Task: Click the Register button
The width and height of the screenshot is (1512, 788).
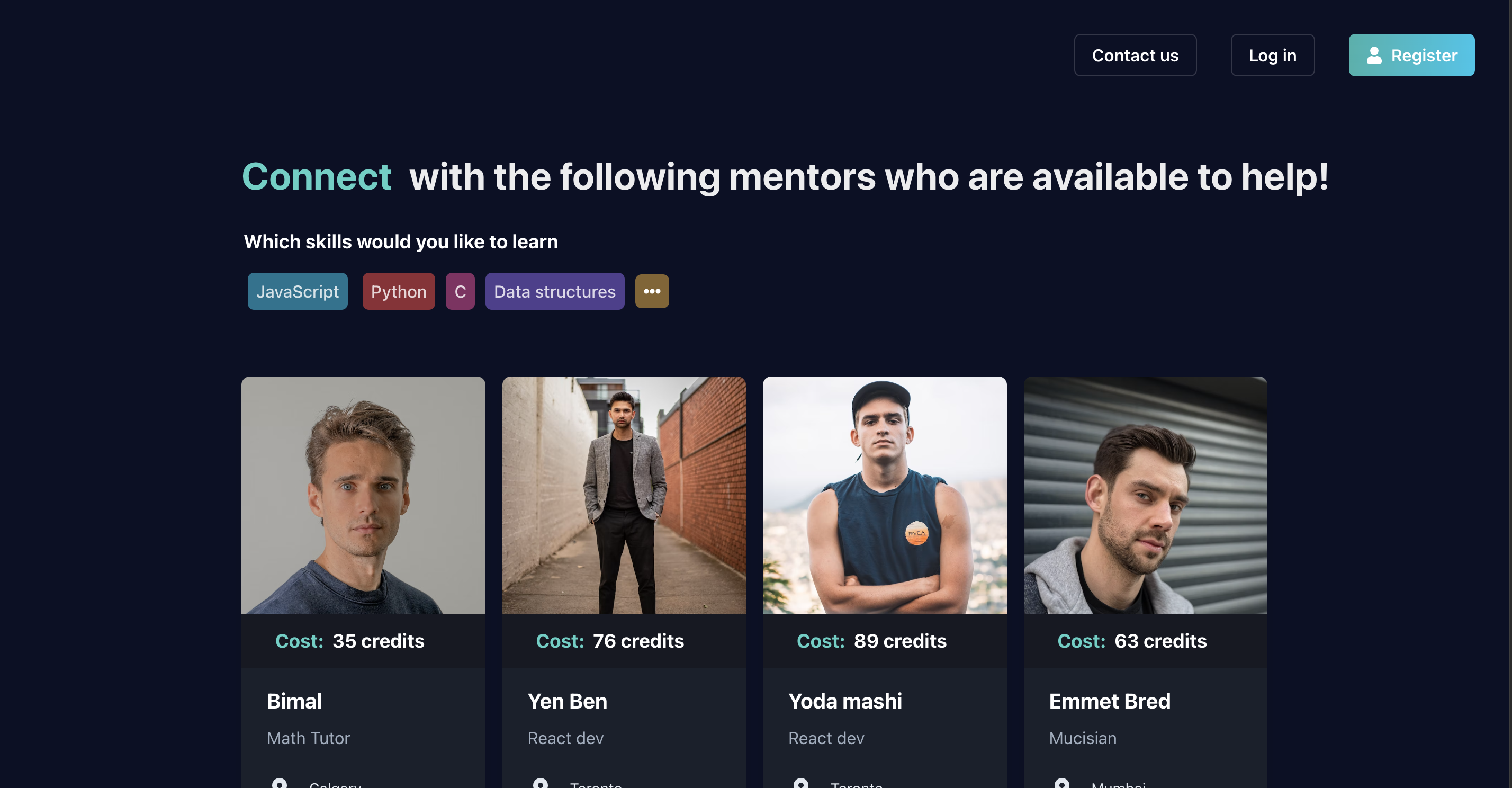Action: pyautogui.click(x=1411, y=55)
